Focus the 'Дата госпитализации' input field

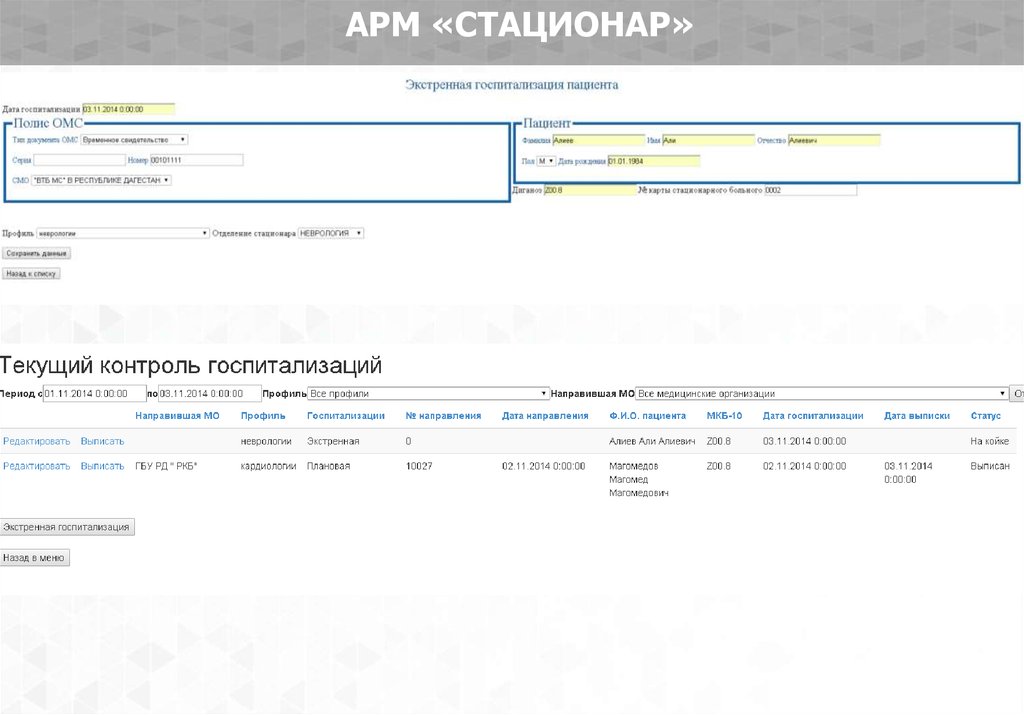(x=127, y=109)
